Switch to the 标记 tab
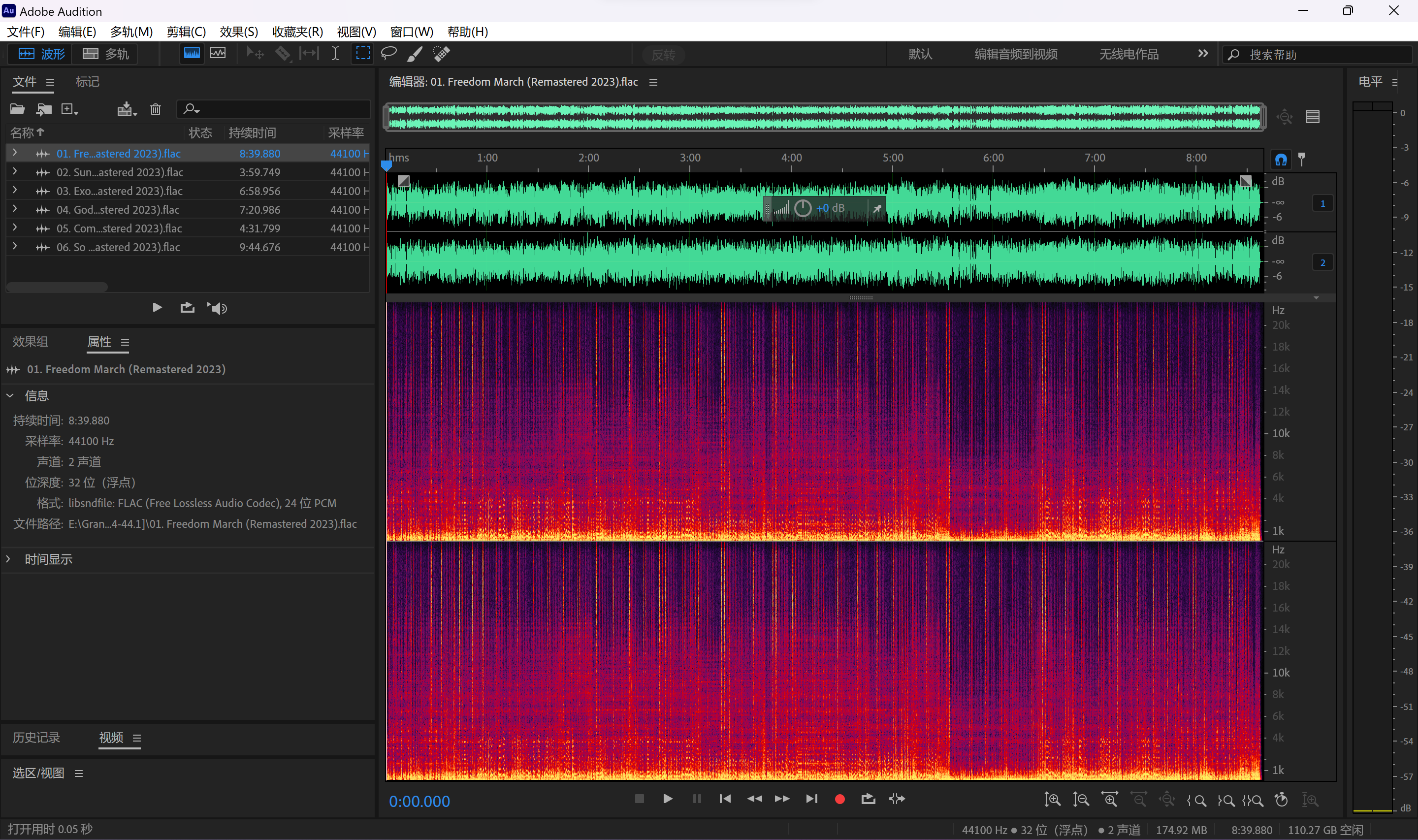 click(88, 82)
